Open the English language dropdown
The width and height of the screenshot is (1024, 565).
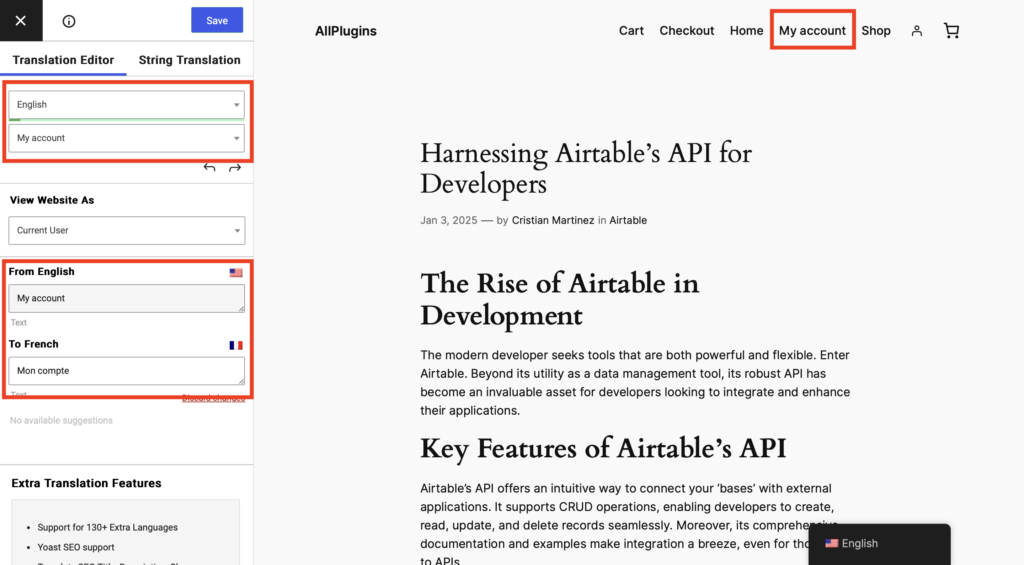[127, 105]
